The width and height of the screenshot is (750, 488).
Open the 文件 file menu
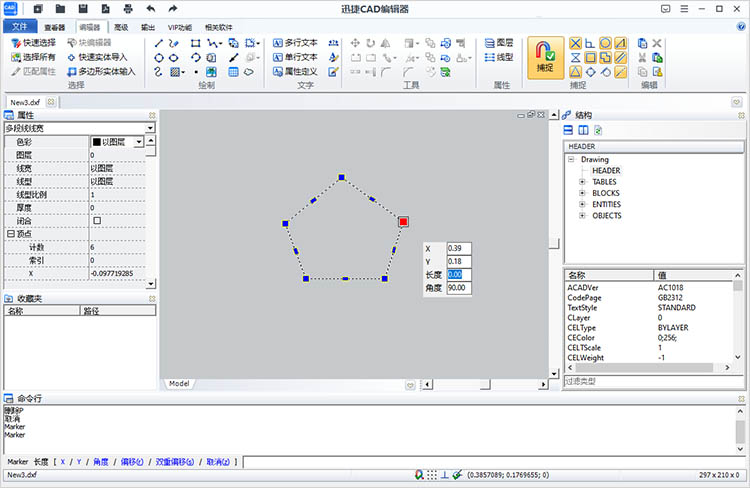tap(20, 28)
